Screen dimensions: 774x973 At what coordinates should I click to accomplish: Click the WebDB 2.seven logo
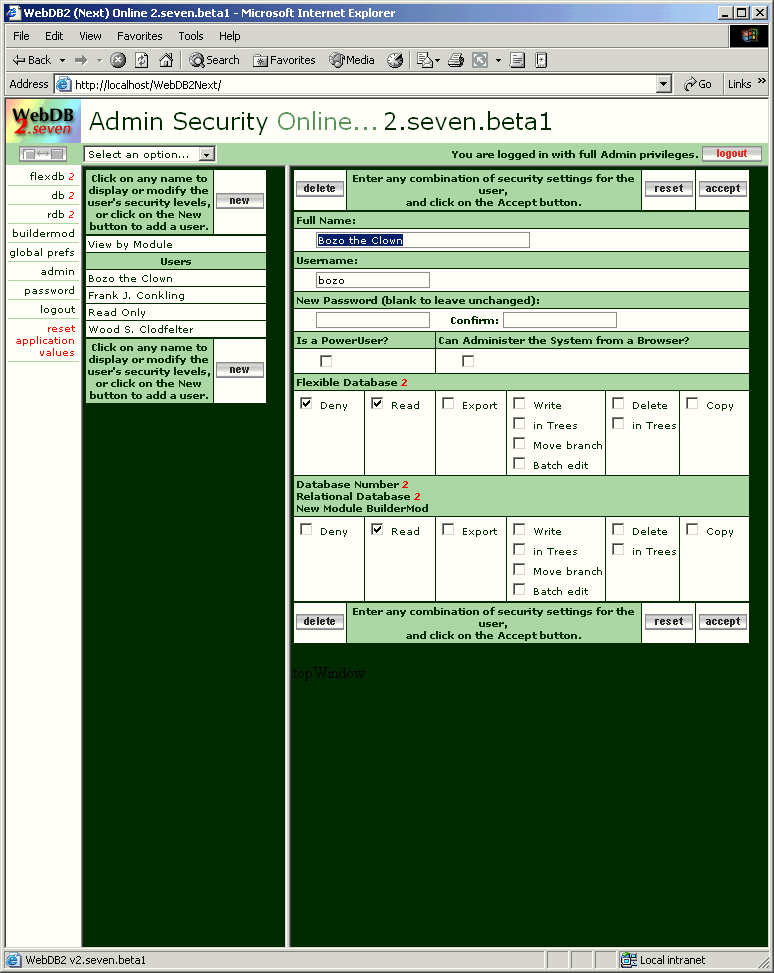(43, 121)
